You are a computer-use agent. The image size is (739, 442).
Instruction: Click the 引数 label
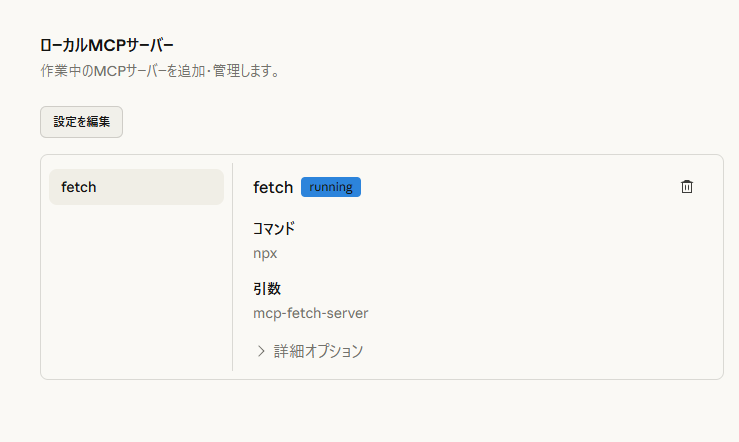[267, 289]
